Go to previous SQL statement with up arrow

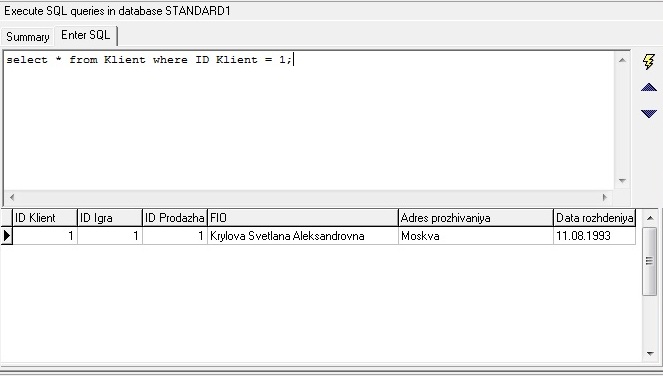coord(649,88)
